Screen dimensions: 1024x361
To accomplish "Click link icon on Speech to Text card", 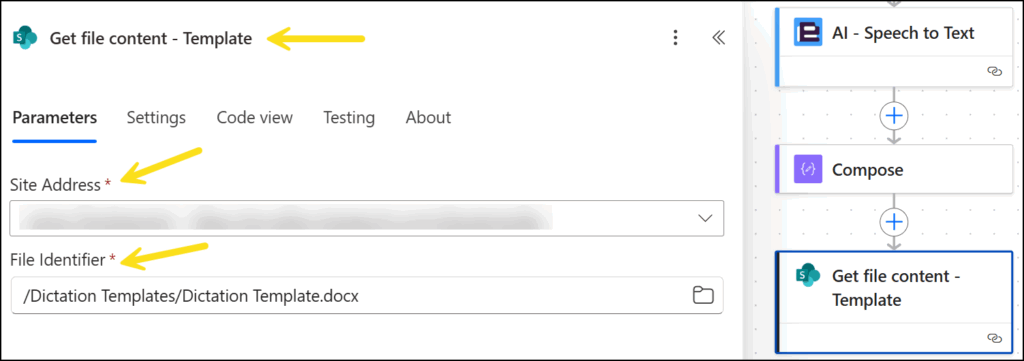I will click(x=994, y=72).
